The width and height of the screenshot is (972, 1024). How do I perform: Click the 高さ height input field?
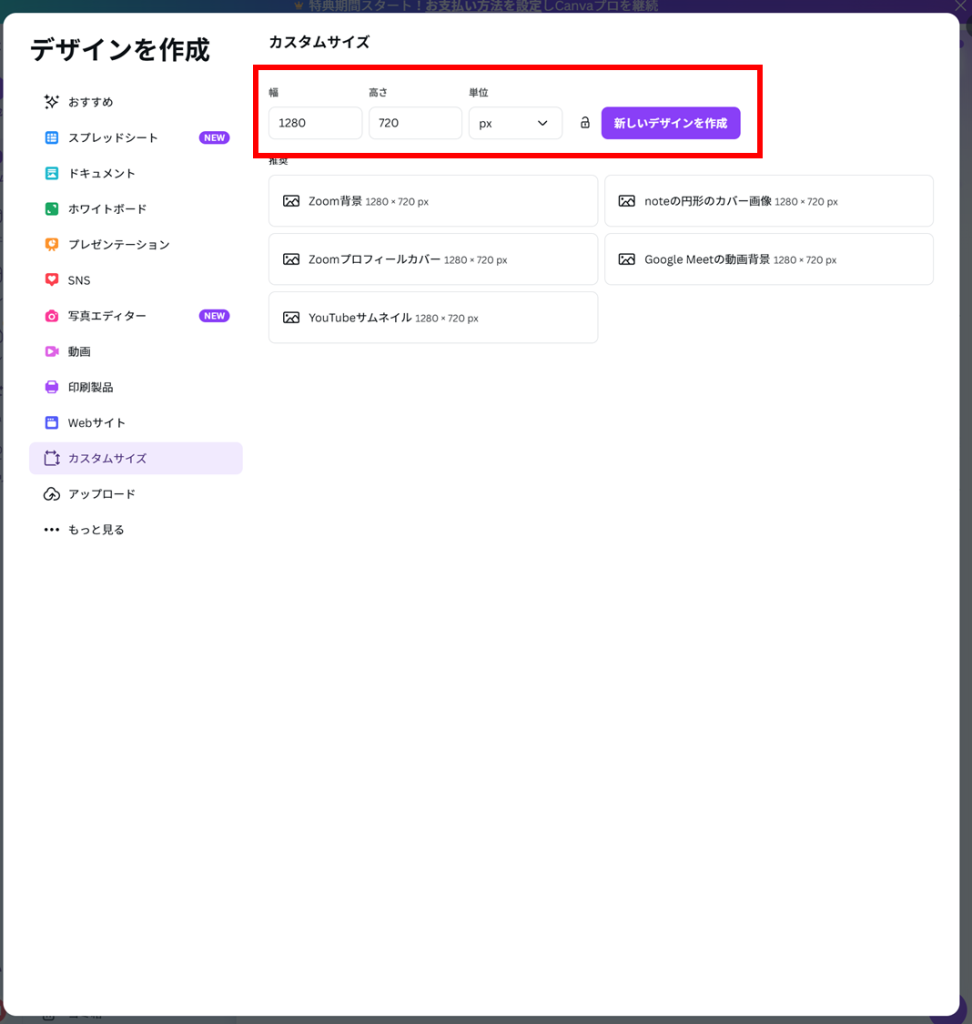tap(414, 123)
